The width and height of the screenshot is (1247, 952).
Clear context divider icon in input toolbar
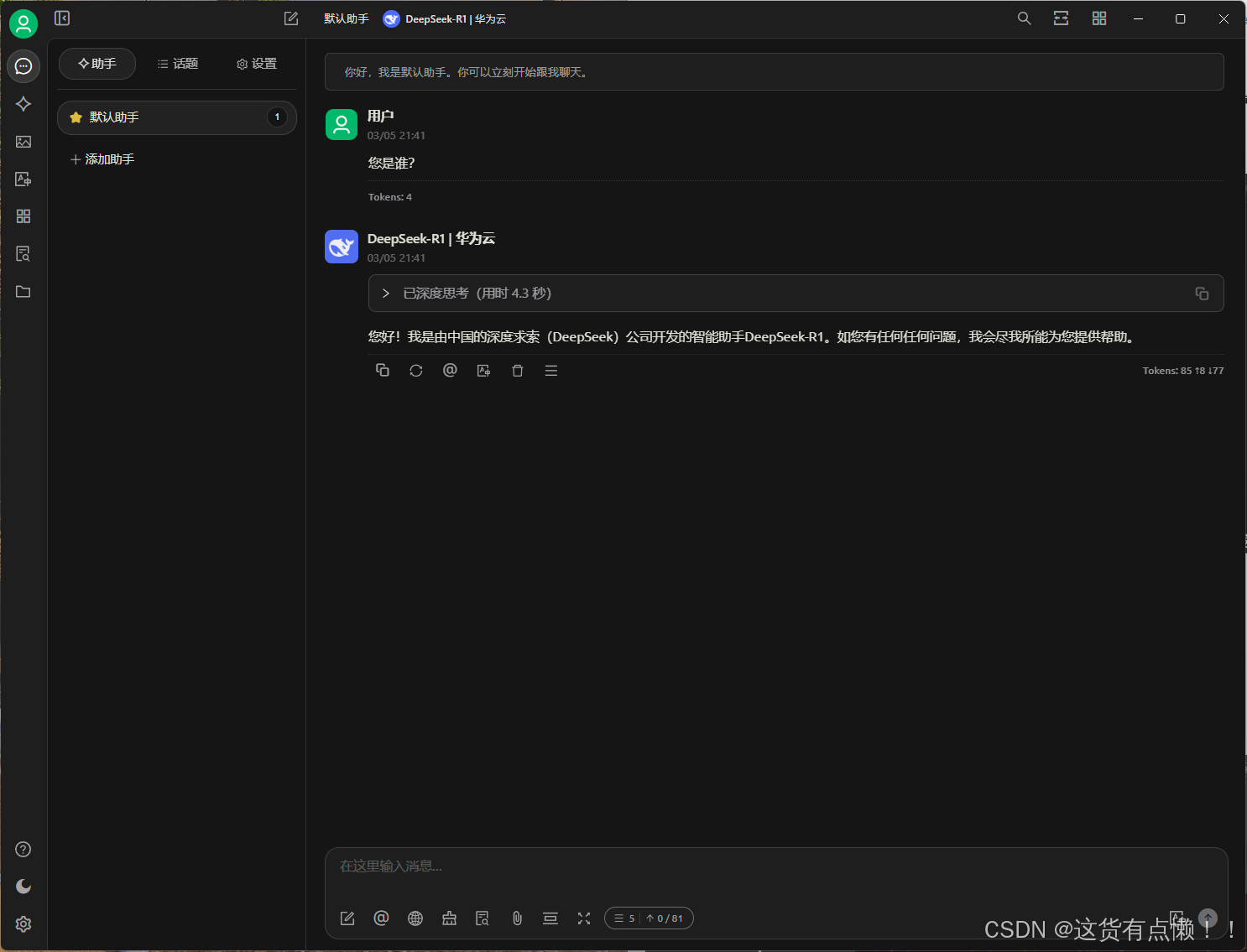click(550, 918)
